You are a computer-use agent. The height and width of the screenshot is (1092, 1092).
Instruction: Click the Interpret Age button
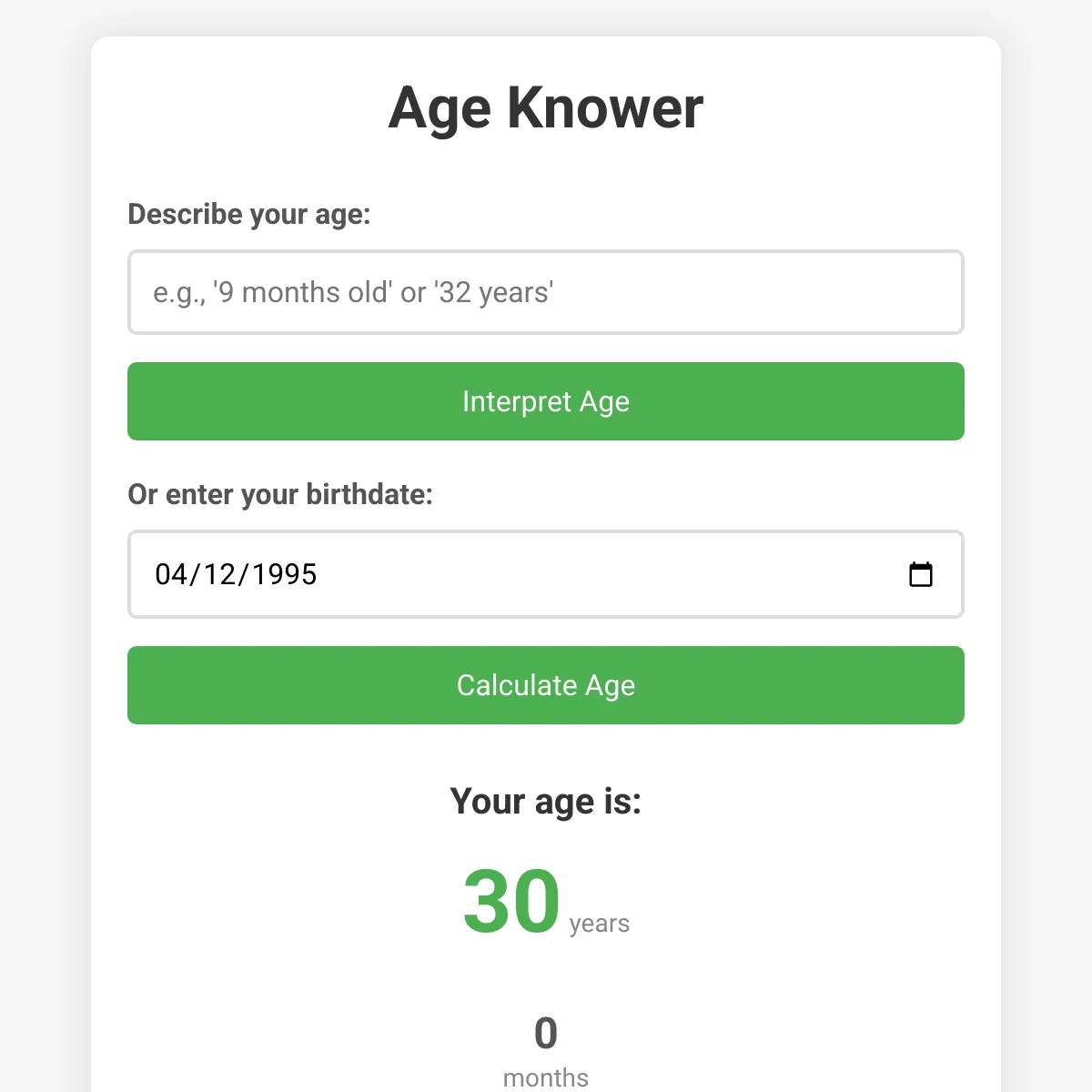click(546, 401)
